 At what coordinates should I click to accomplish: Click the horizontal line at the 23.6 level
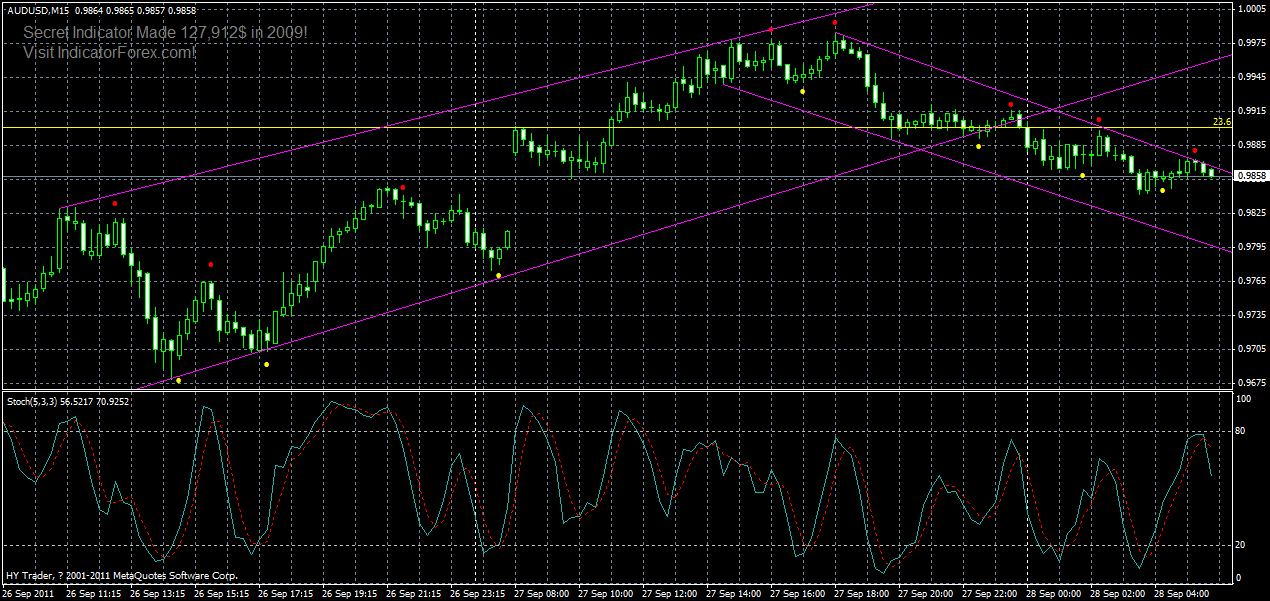tap(600, 127)
